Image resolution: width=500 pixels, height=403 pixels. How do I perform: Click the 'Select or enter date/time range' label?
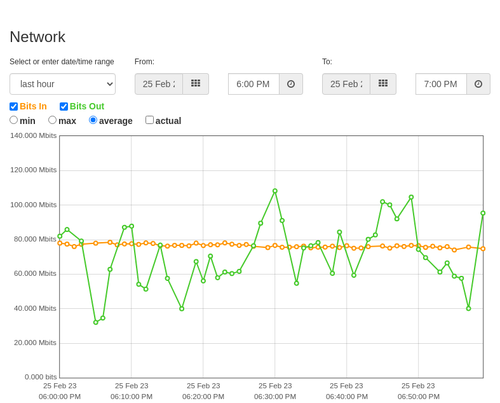(62, 62)
